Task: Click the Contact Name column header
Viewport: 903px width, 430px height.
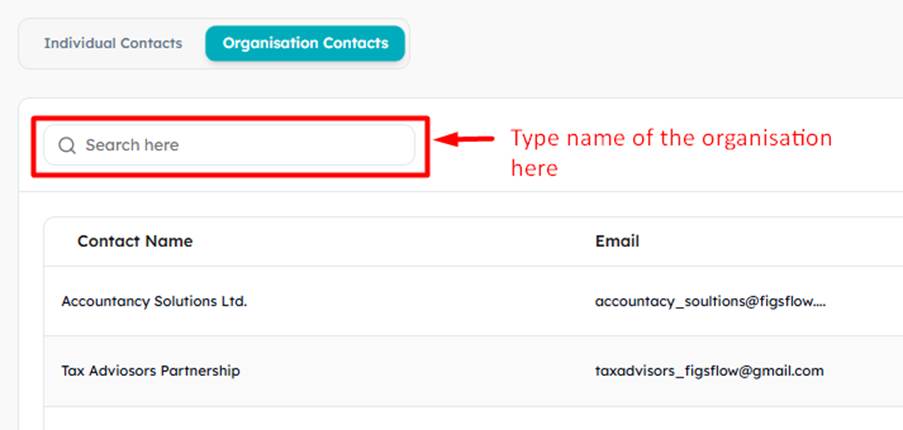Action: click(x=135, y=241)
